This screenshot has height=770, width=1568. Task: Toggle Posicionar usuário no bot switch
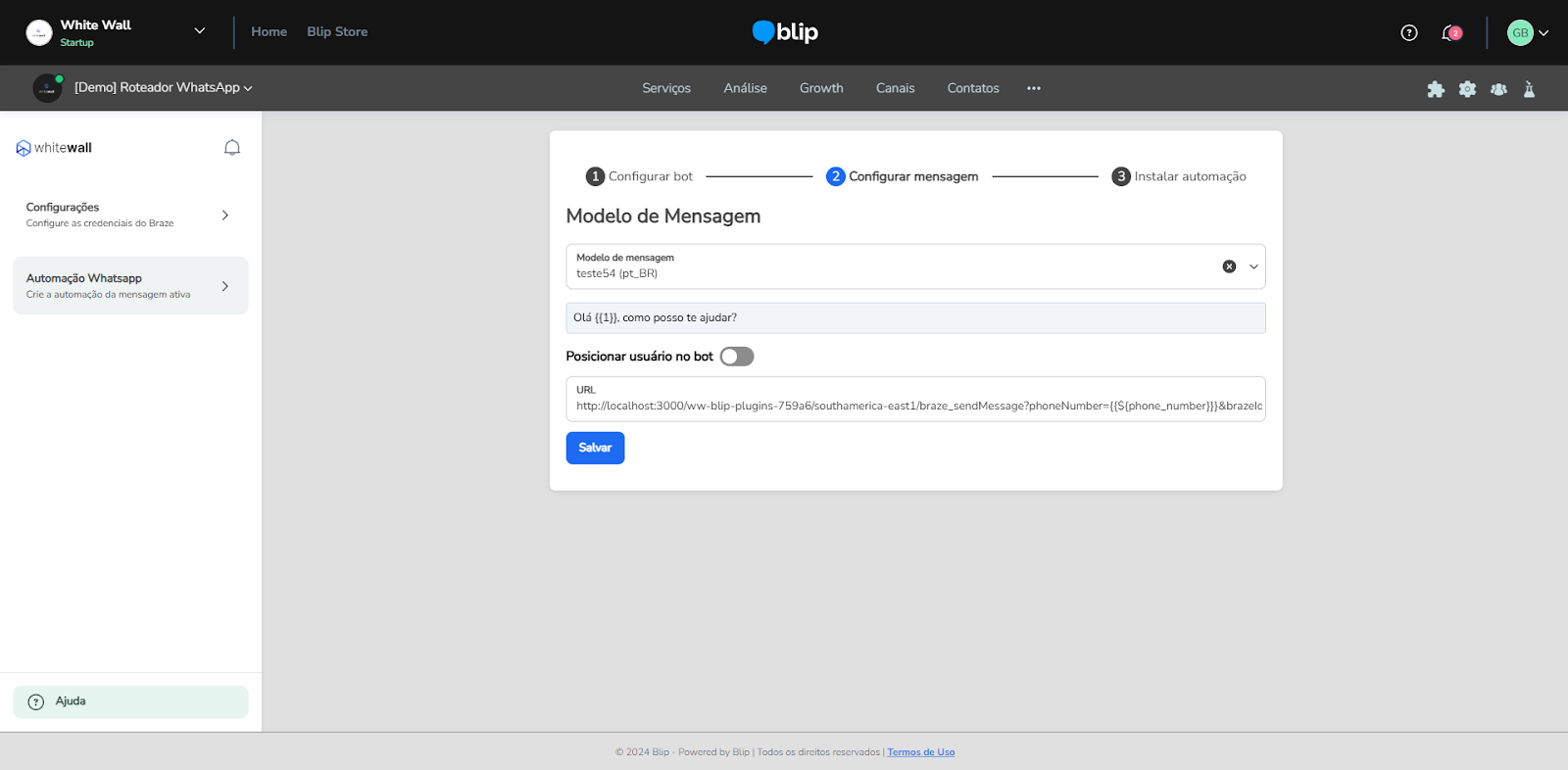[737, 357]
